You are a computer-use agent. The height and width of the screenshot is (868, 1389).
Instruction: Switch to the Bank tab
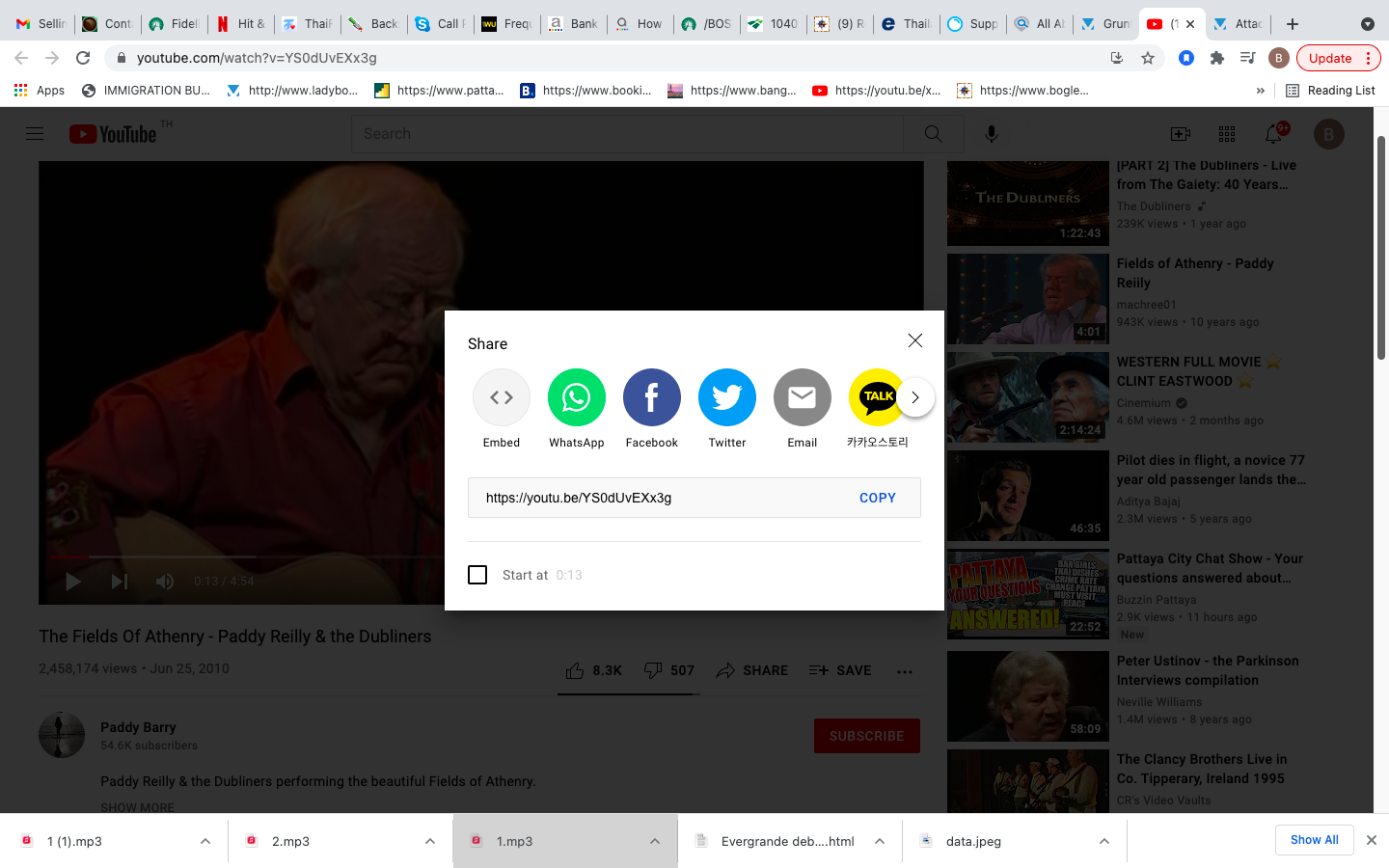[x=574, y=24]
